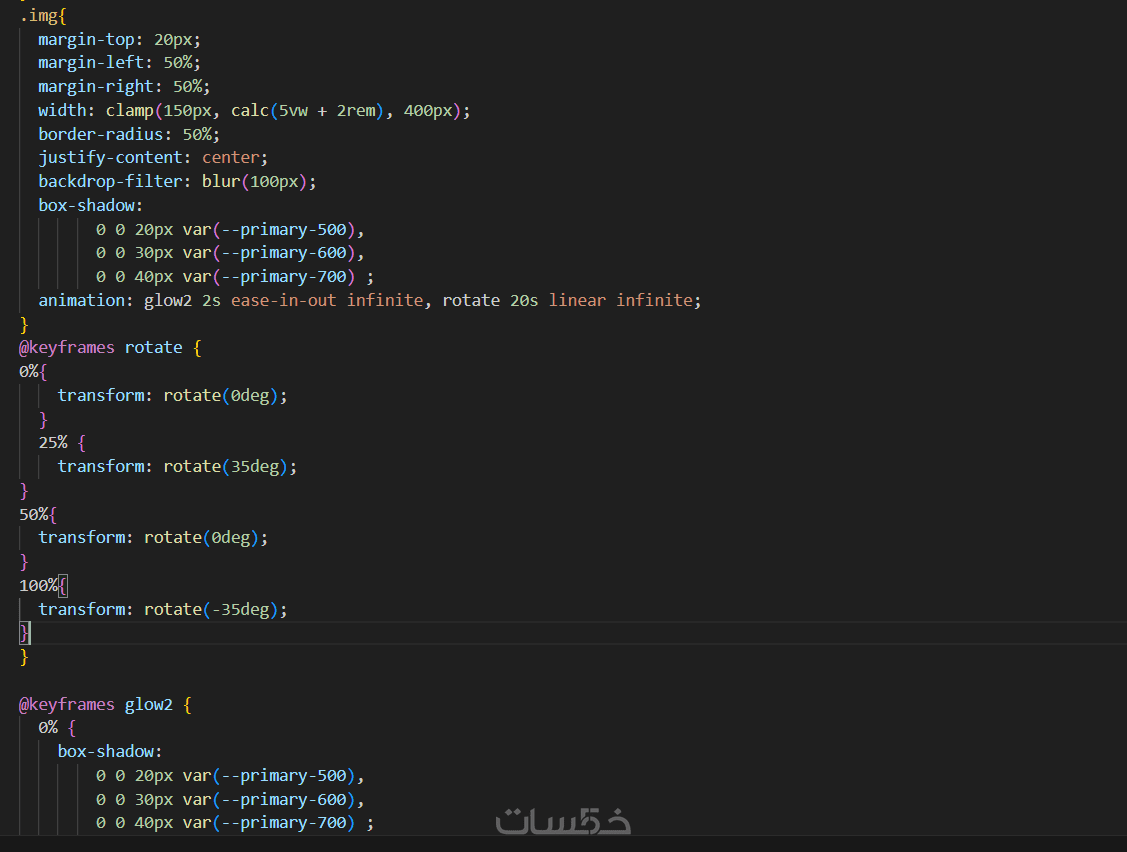Click the backdrop-filter property name
This screenshot has height=852, width=1127.
pyautogui.click(x=110, y=181)
